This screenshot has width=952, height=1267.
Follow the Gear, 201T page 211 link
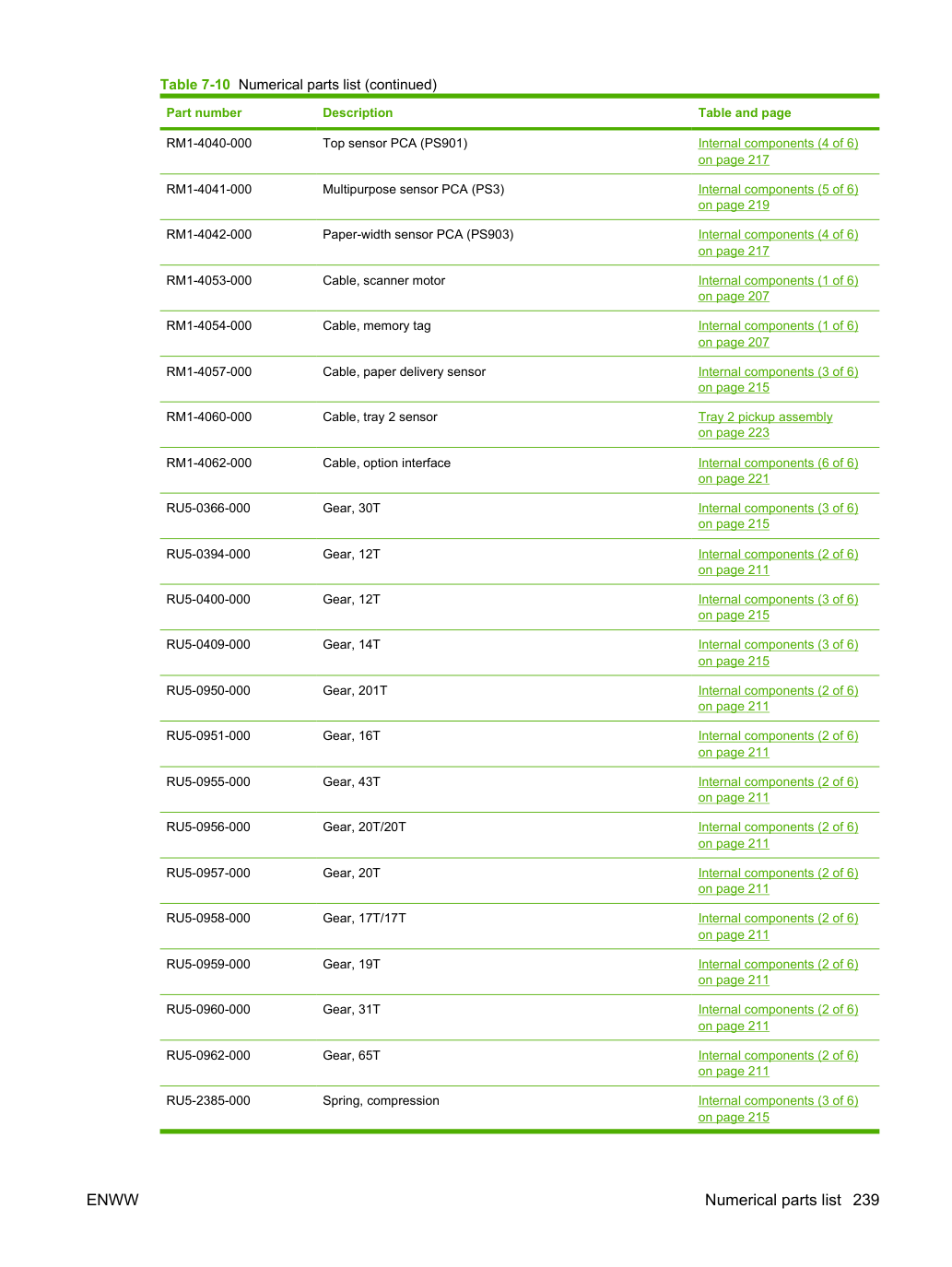pos(778,698)
